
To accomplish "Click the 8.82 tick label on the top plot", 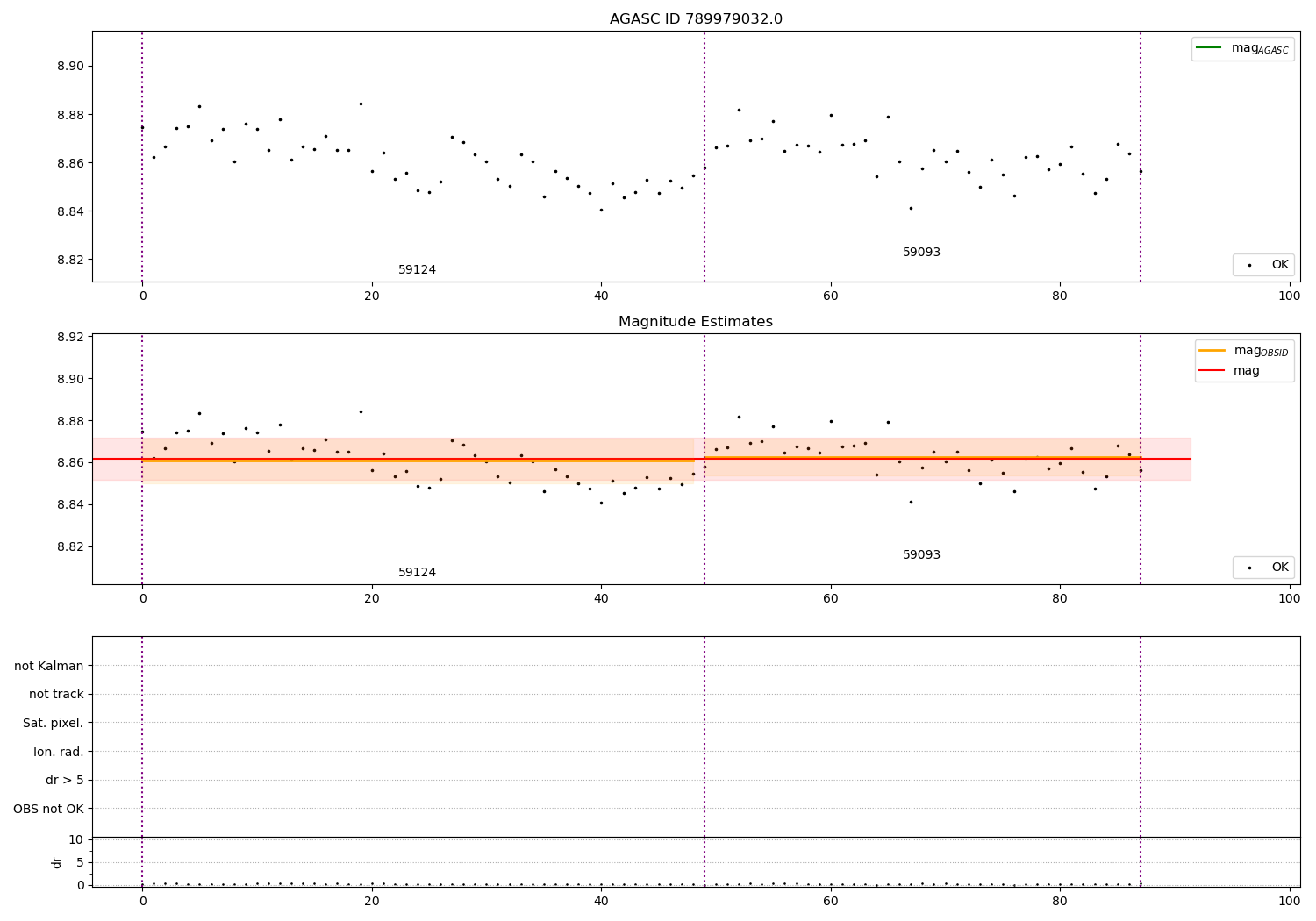I will (x=70, y=261).
